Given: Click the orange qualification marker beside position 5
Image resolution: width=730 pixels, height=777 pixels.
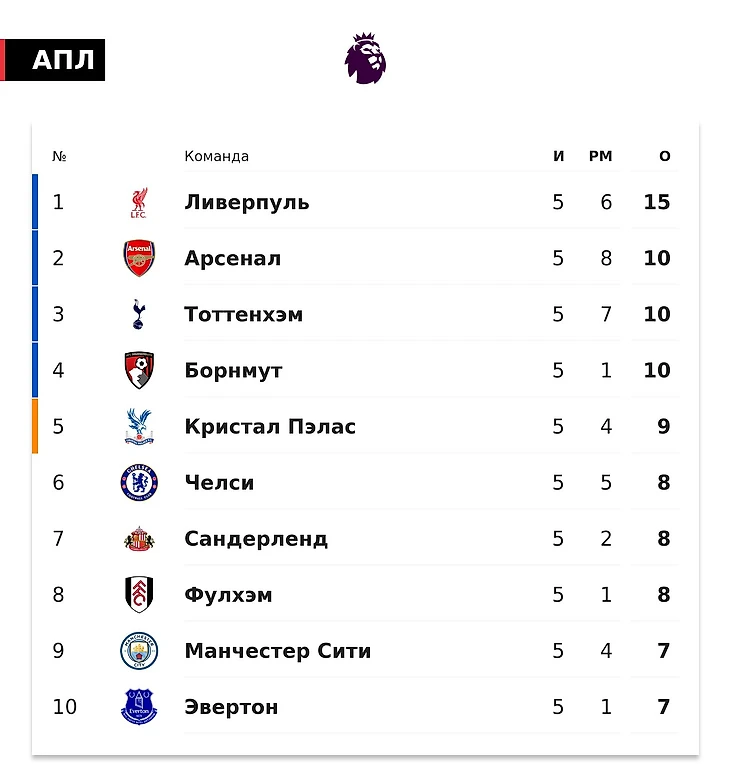Looking at the screenshot, I should click(x=35, y=426).
